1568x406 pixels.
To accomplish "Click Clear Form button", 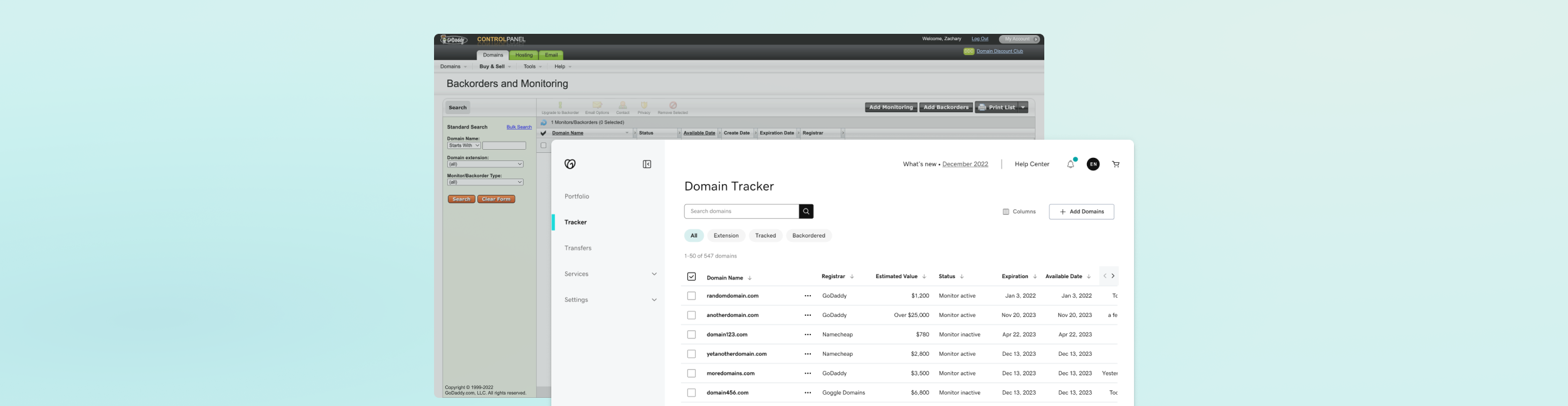I will click(496, 199).
